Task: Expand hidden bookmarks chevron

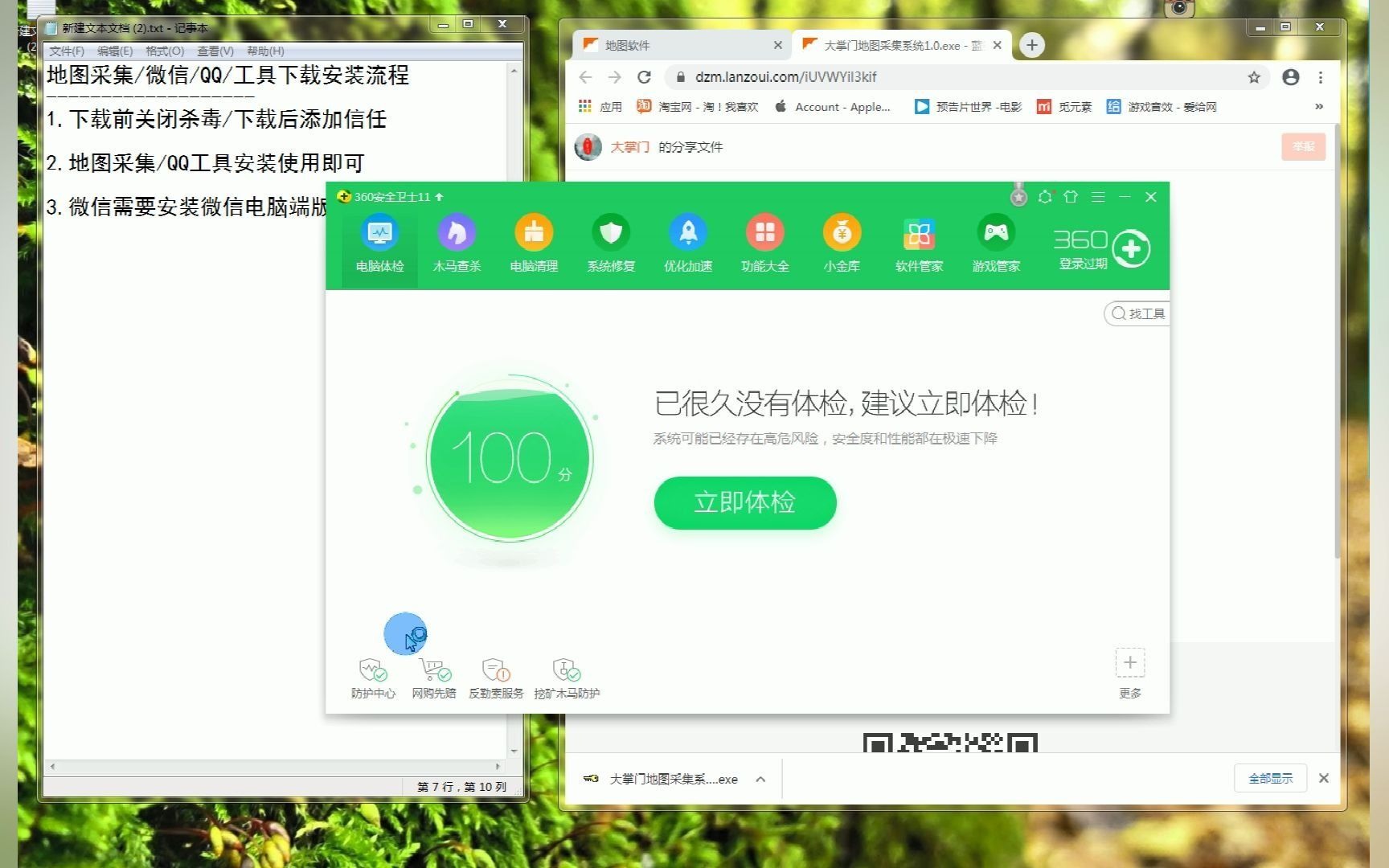Action: pyautogui.click(x=1318, y=106)
